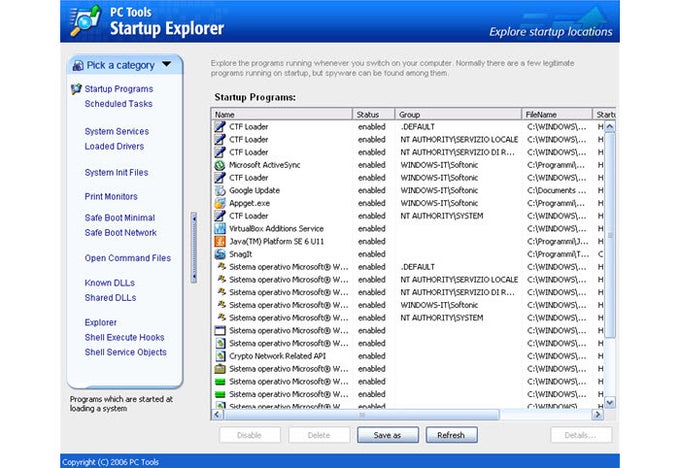Click the Microsoft ActiveSync row icon
Viewport: 680px width, 468px height.
tap(220, 165)
